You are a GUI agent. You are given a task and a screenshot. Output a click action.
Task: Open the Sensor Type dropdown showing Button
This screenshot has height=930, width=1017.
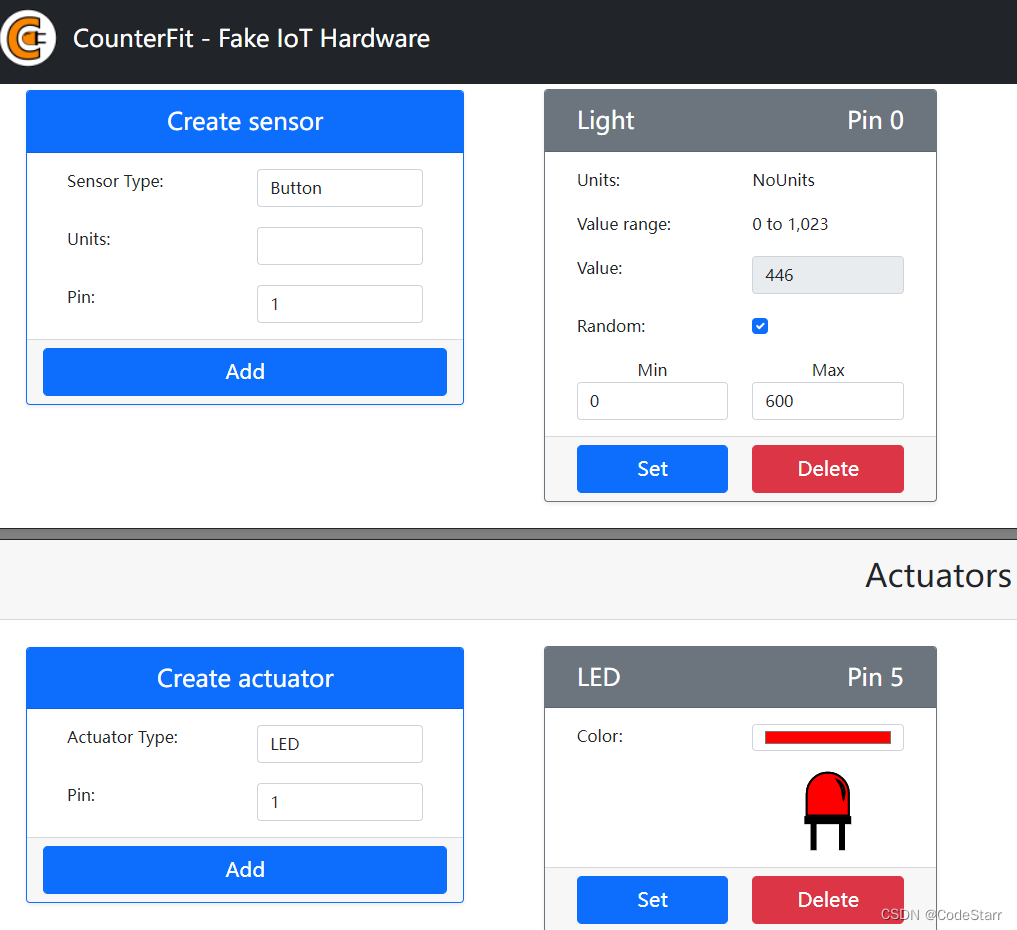(x=340, y=188)
